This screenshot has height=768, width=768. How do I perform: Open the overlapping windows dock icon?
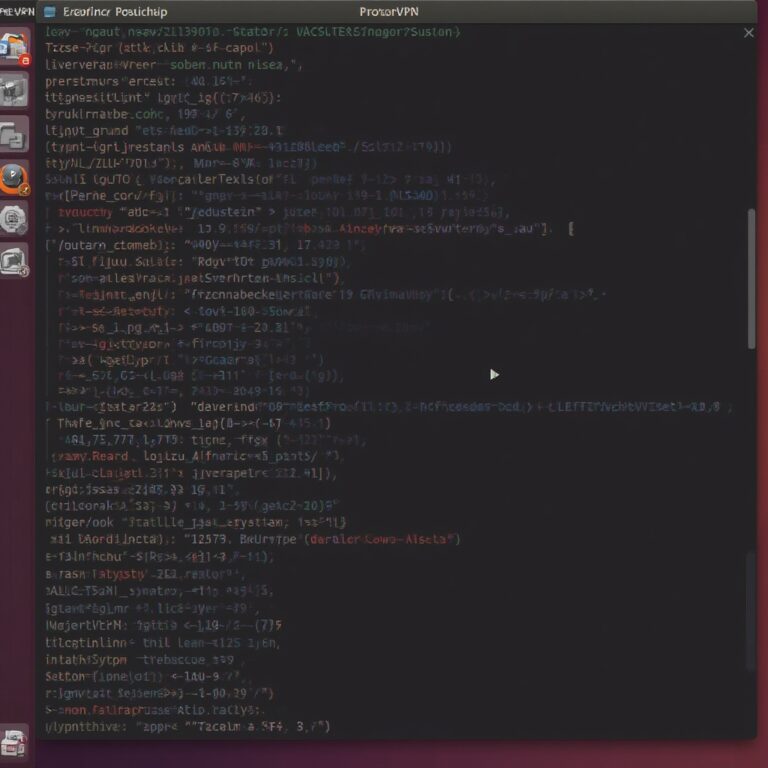pos(14,134)
